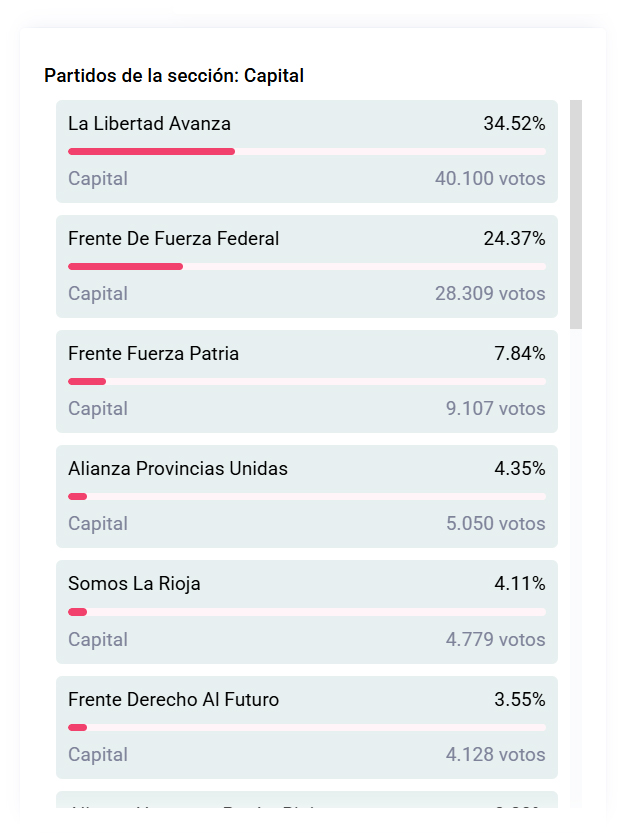Click the 3.55% percentage value

(x=519, y=699)
